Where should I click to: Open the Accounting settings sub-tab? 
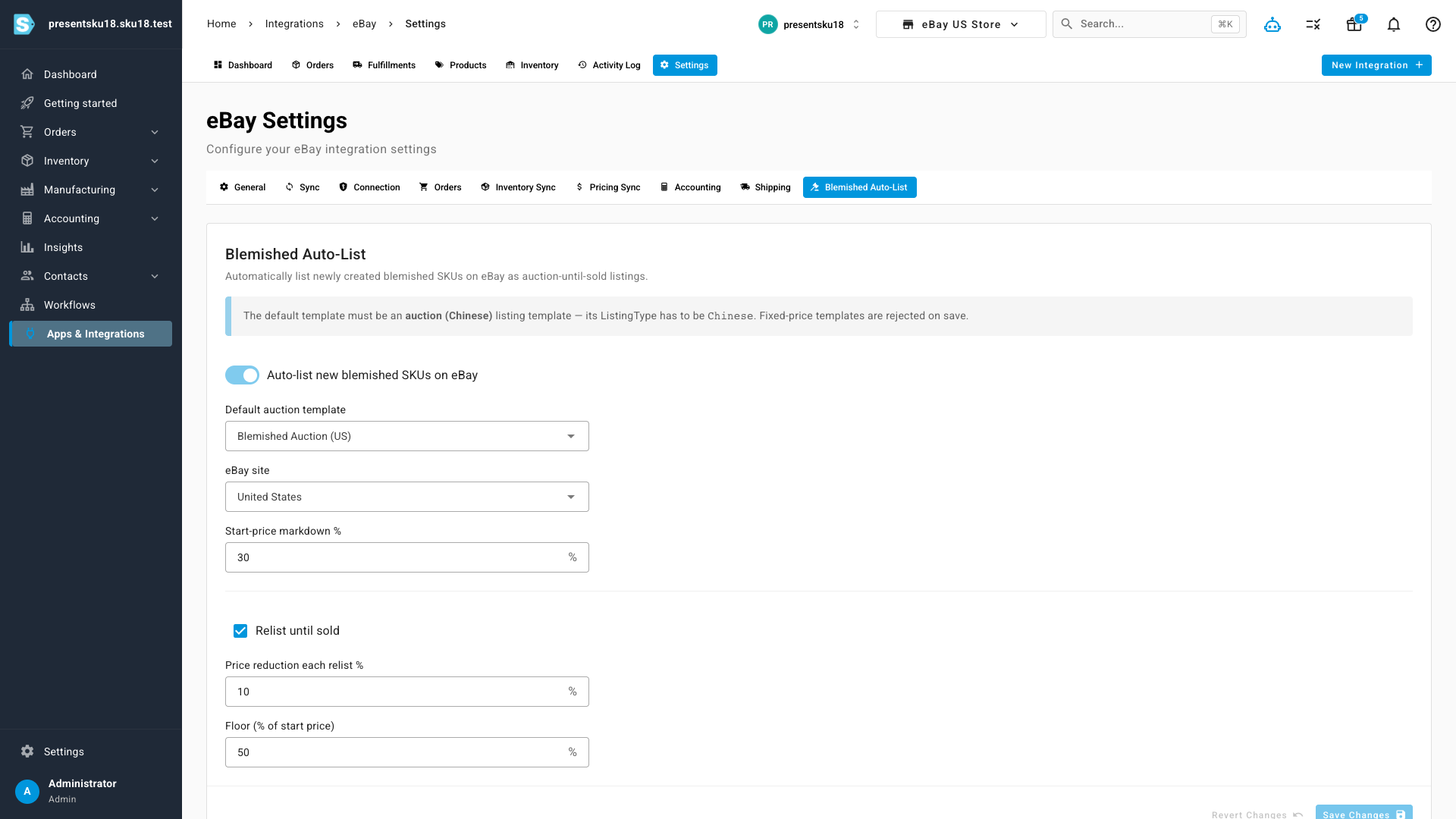coord(690,187)
